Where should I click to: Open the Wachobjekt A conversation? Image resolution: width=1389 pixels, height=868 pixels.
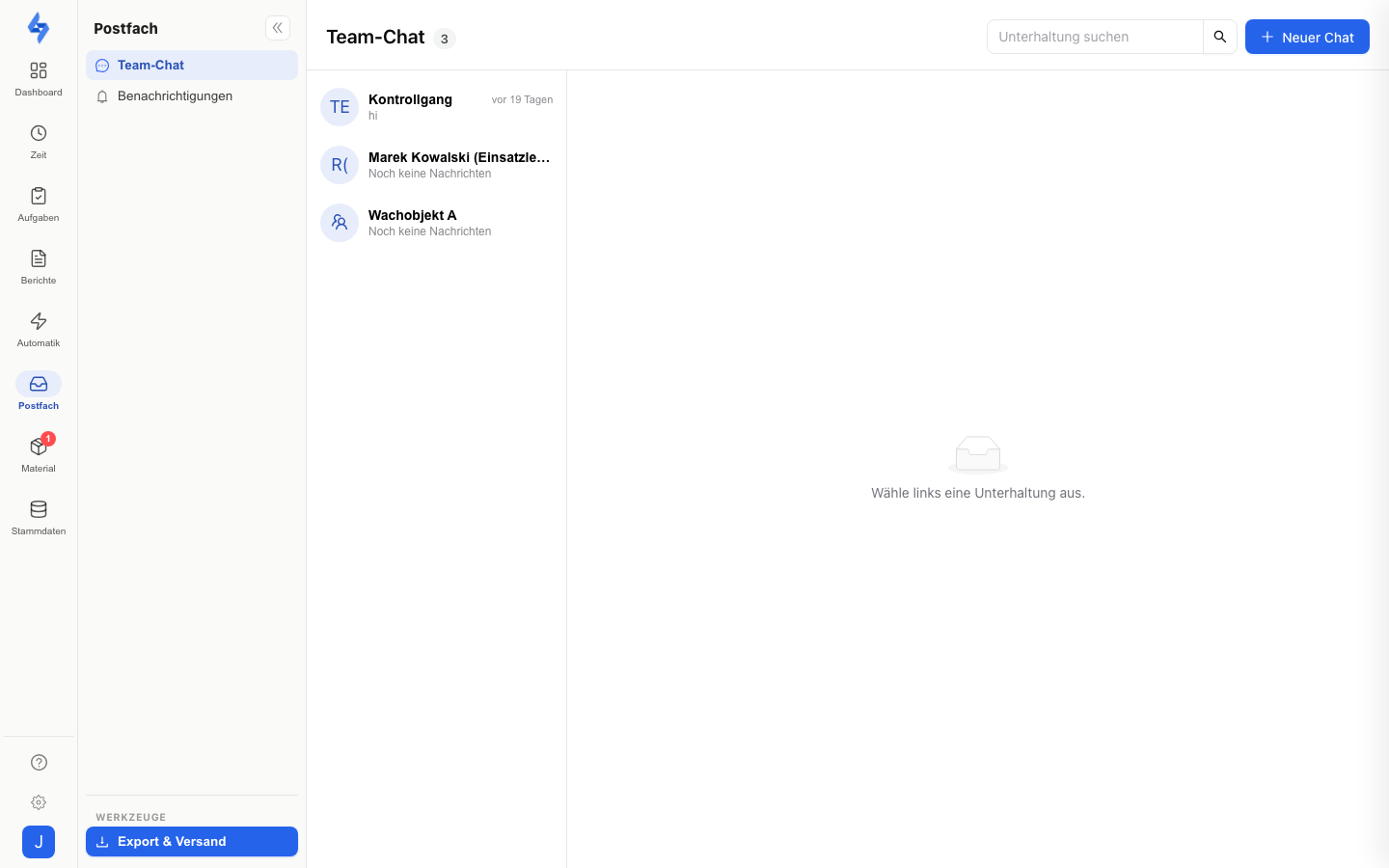pos(436,223)
